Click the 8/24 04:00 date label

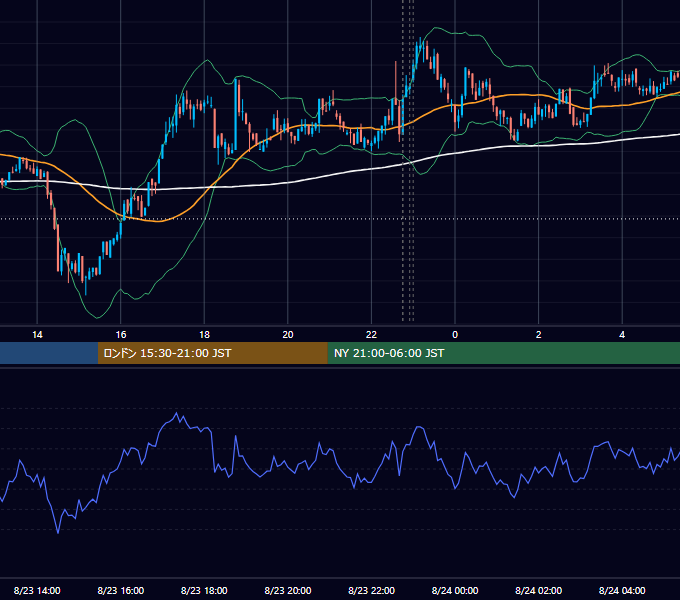622,590
